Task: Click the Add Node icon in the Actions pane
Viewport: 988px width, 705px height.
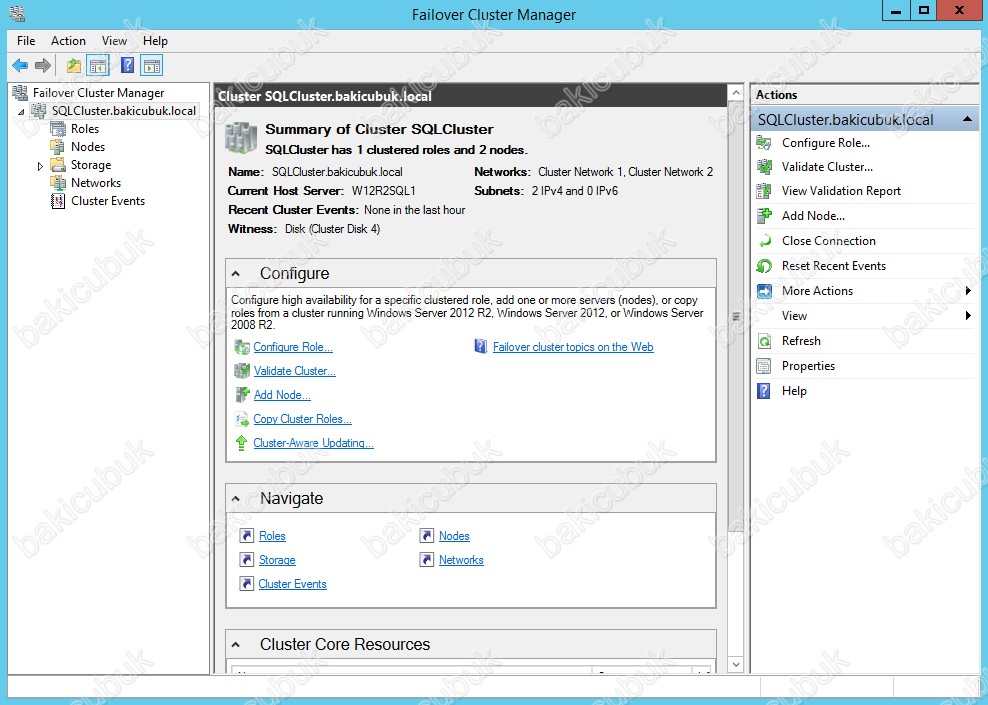Action: [x=764, y=216]
